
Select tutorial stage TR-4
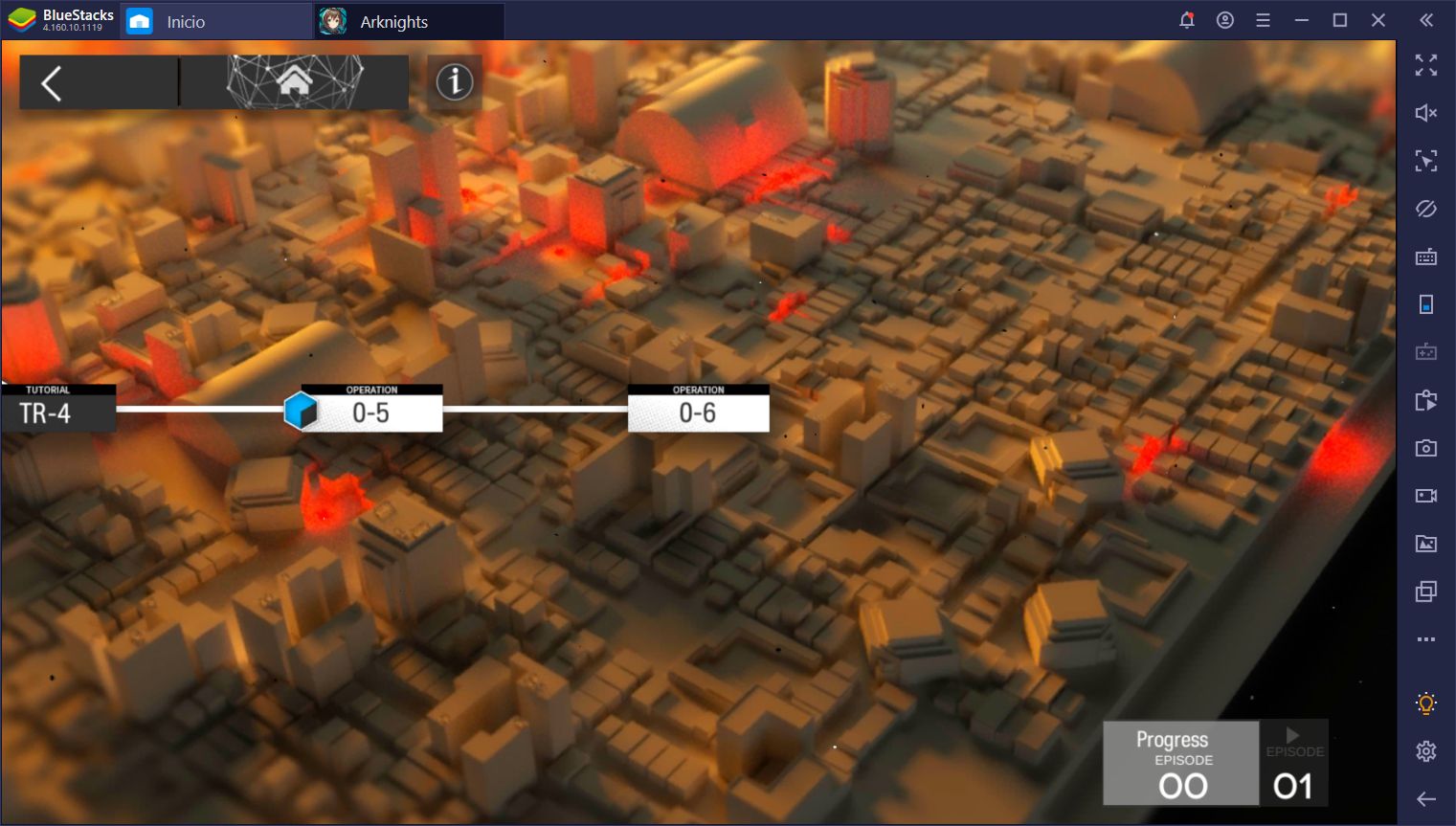point(58,408)
